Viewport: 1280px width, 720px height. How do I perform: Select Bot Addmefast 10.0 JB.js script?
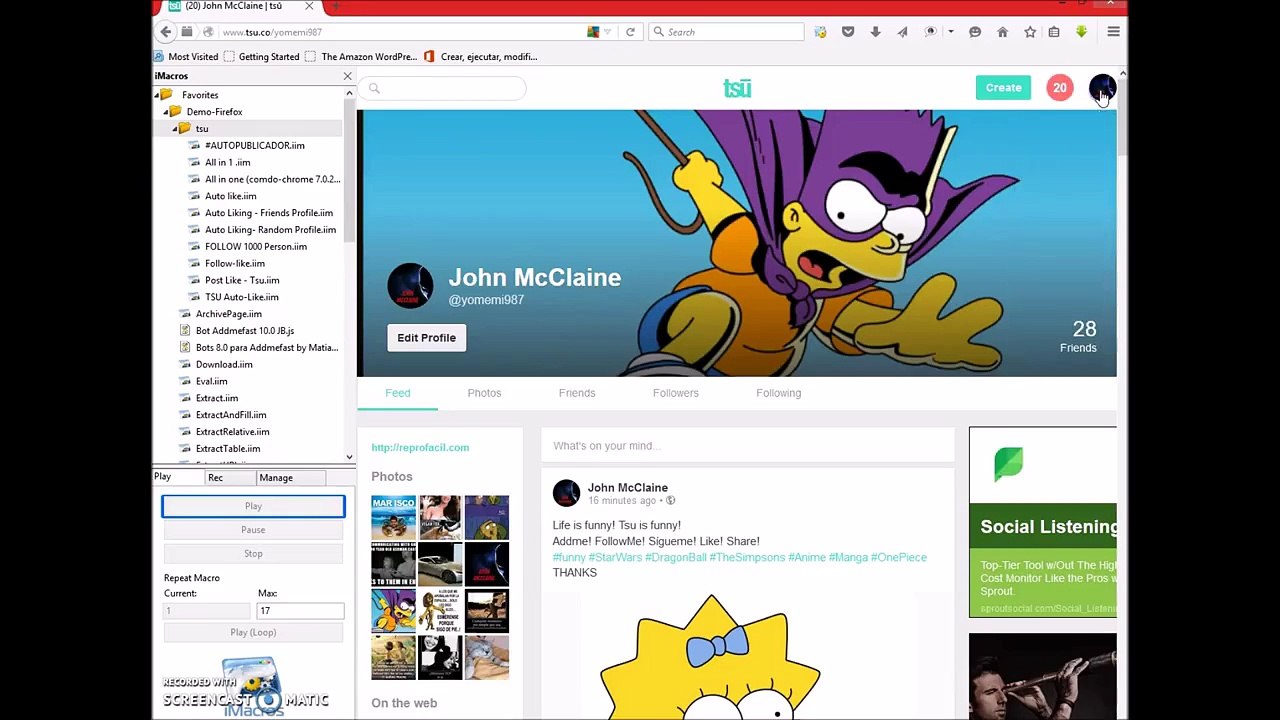[x=244, y=331]
